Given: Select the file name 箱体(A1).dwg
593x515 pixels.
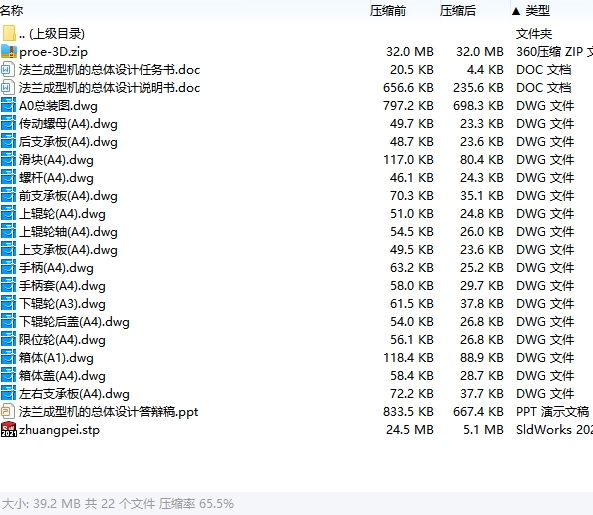Looking at the screenshot, I should tap(56, 358).
